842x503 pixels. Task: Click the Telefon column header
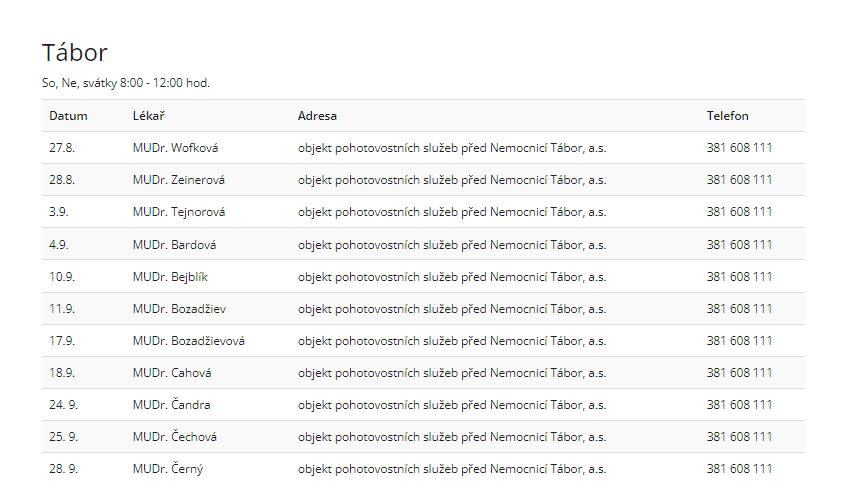tap(727, 116)
